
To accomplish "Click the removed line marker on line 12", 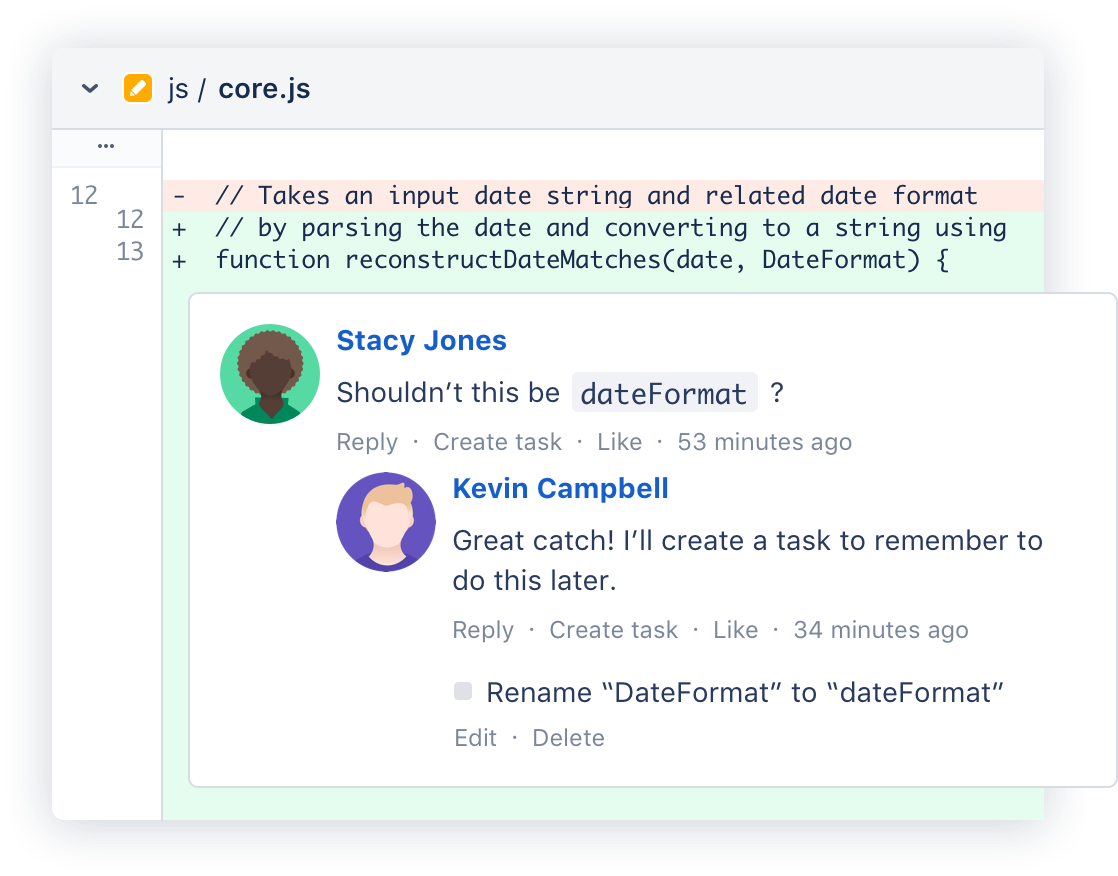I will click(x=178, y=196).
